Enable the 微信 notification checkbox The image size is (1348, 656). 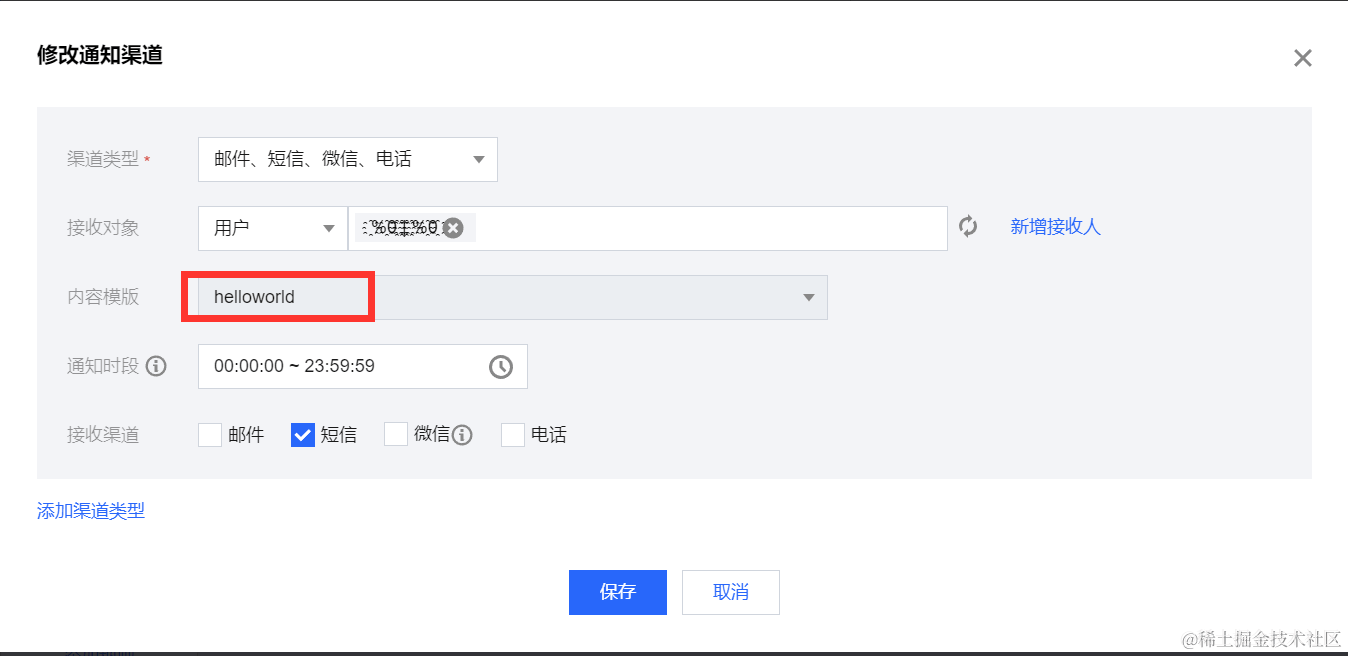(x=395, y=434)
